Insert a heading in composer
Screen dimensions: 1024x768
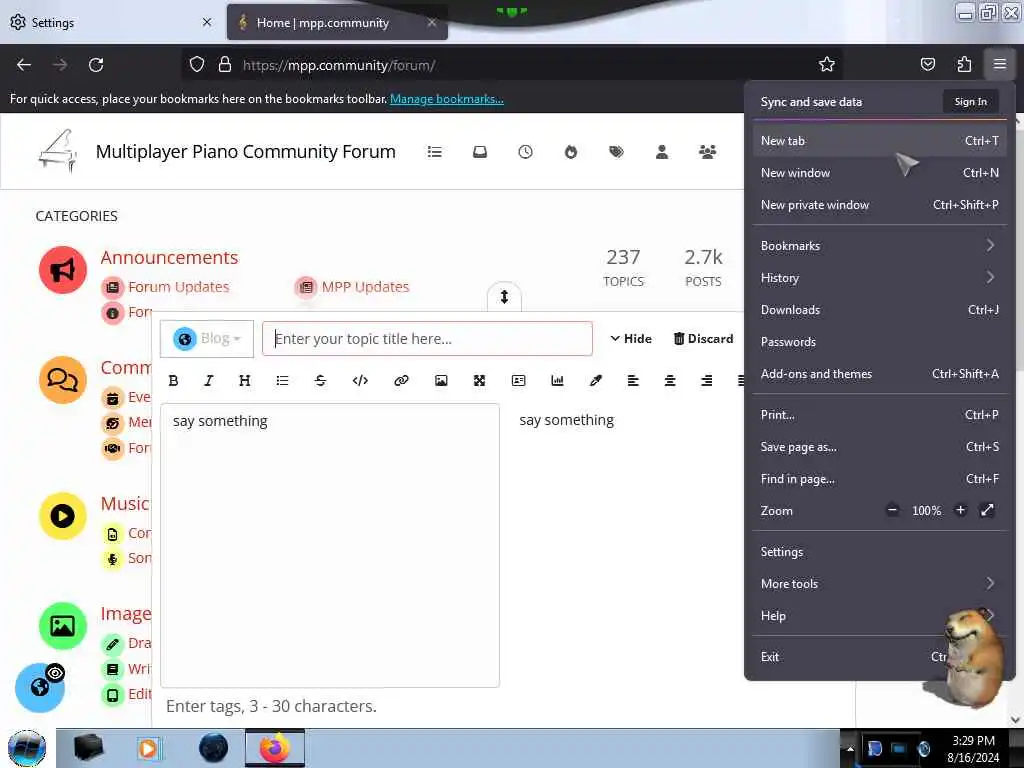(245, 381)
